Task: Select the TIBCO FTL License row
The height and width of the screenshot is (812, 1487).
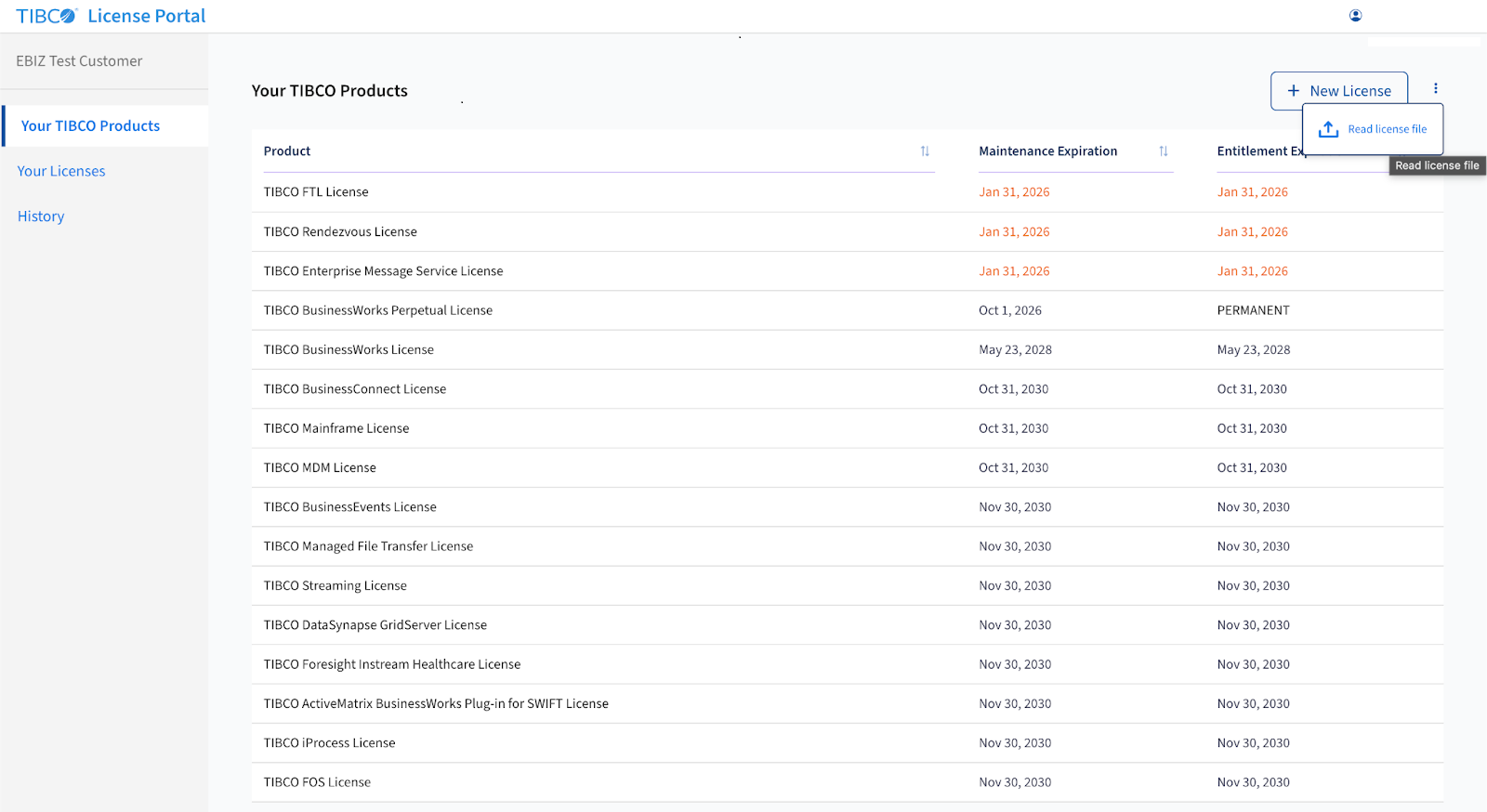Action: [x=316, y=192]
